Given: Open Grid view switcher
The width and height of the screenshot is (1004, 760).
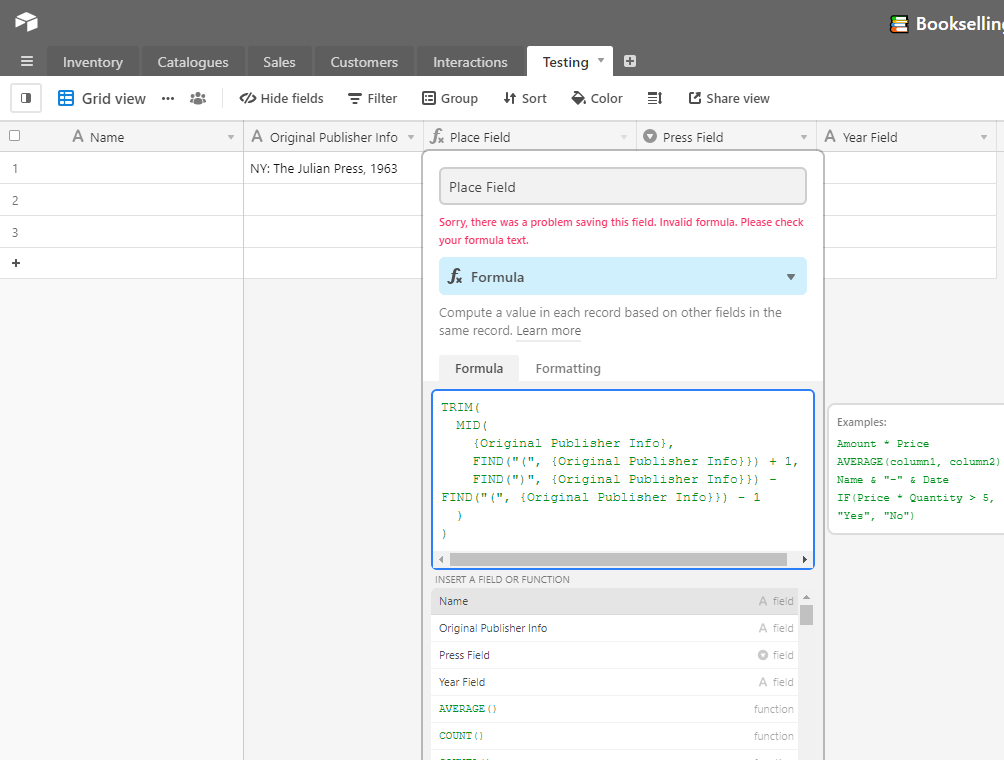Looking at the screenshot, I should tap(102, 98).
